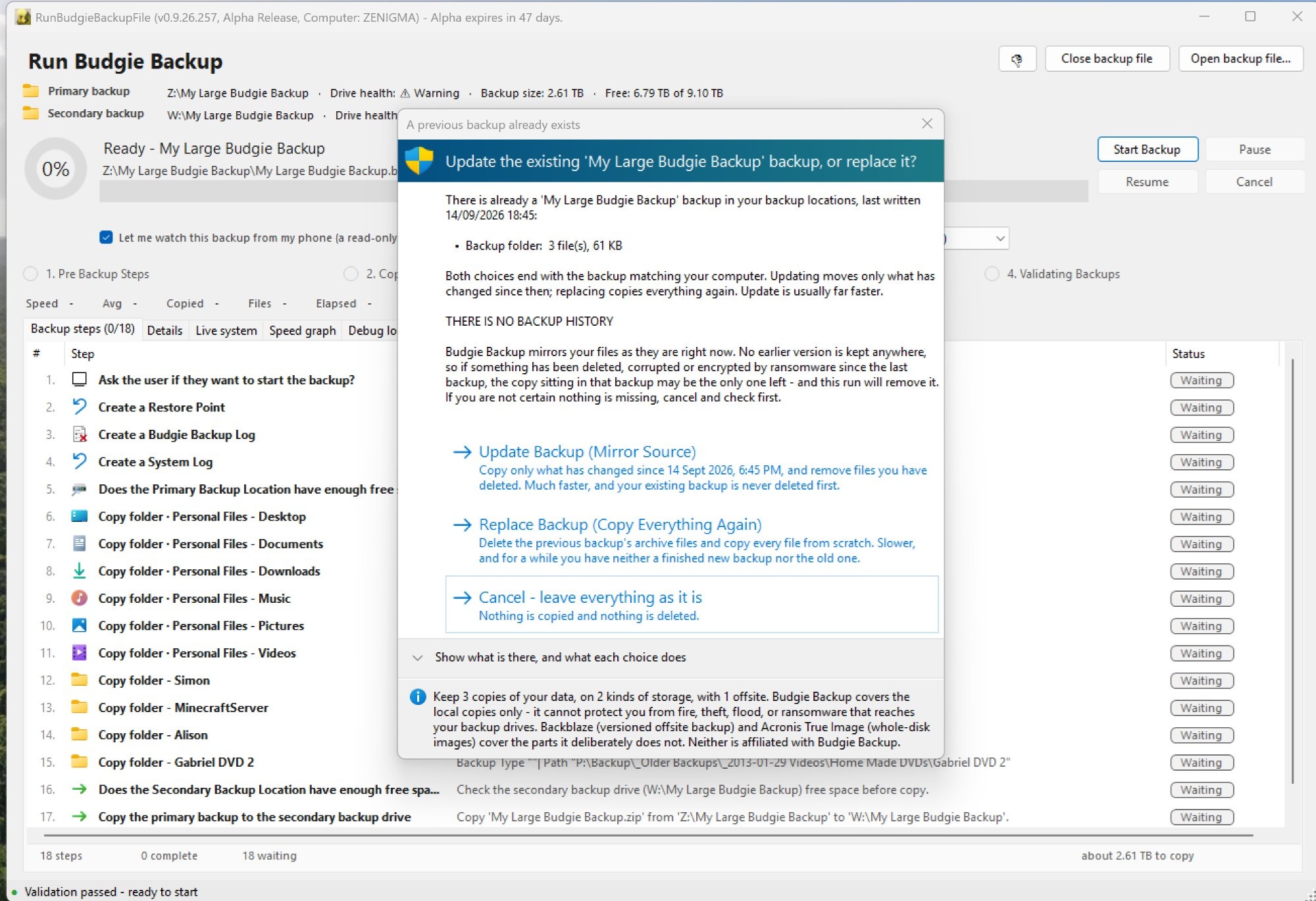Click the Music icon in step 9
This screenshot has height=901, width=1316.
tap(80, 598)
